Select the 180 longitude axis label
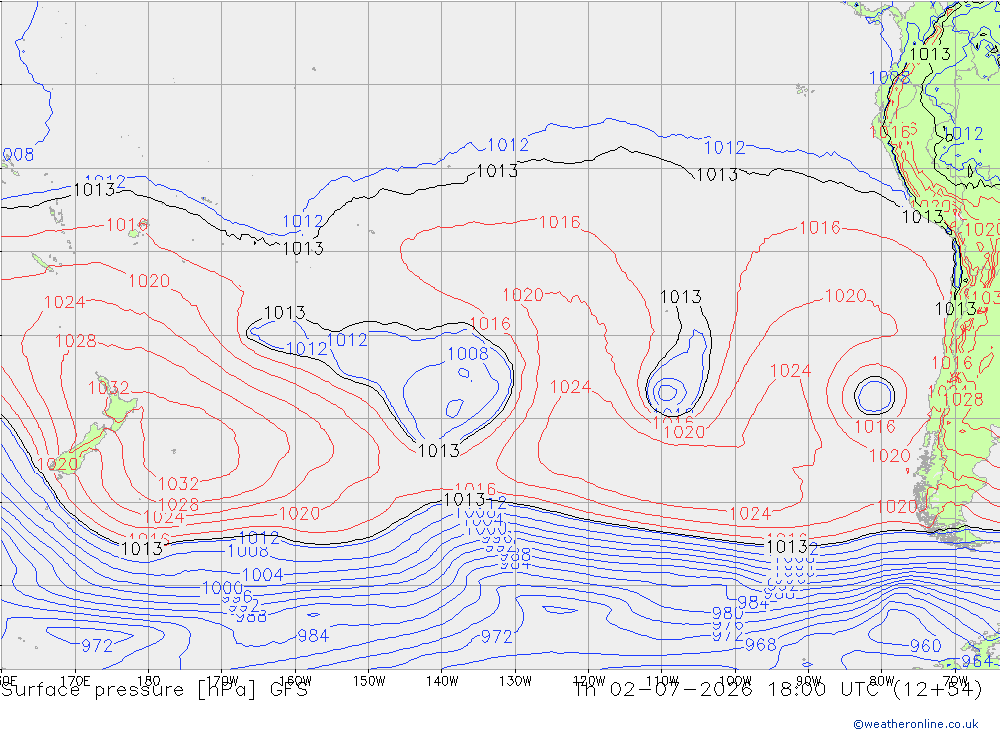1000x733 pixels. [x=148, y=681]
